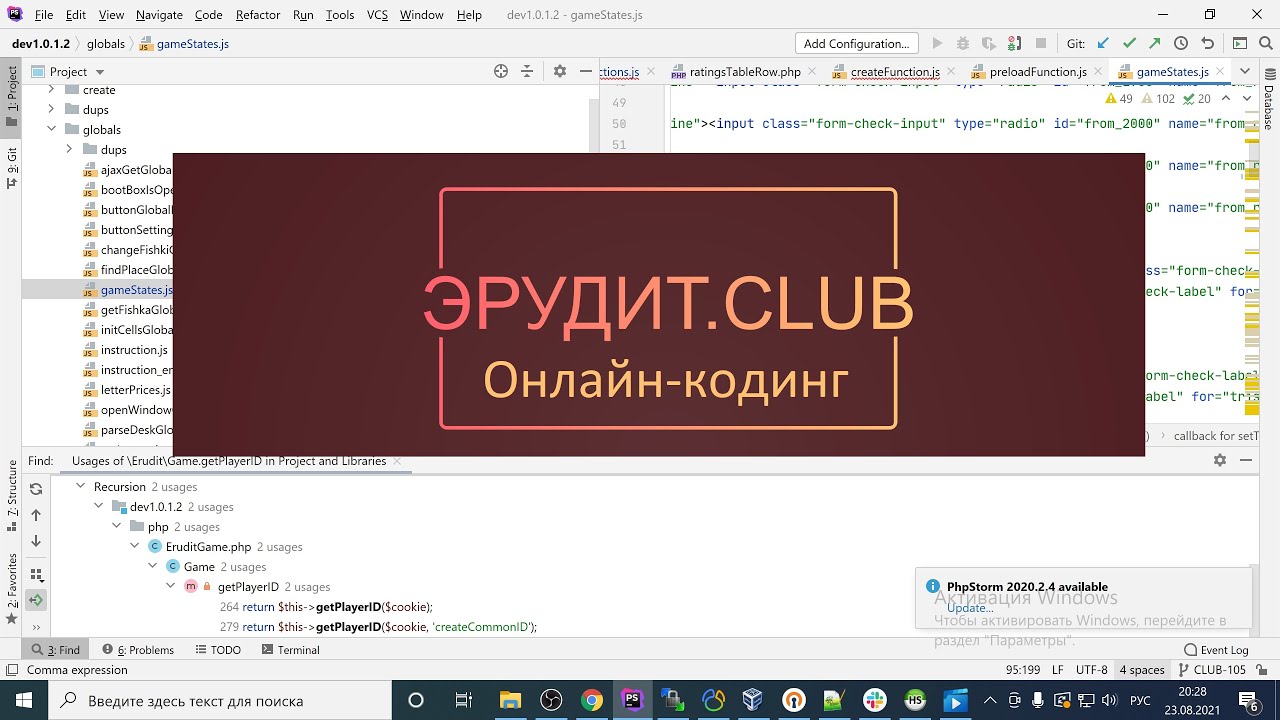
Task: Open the search everywhere magnifier
Action: click(x=1265, y=44)
